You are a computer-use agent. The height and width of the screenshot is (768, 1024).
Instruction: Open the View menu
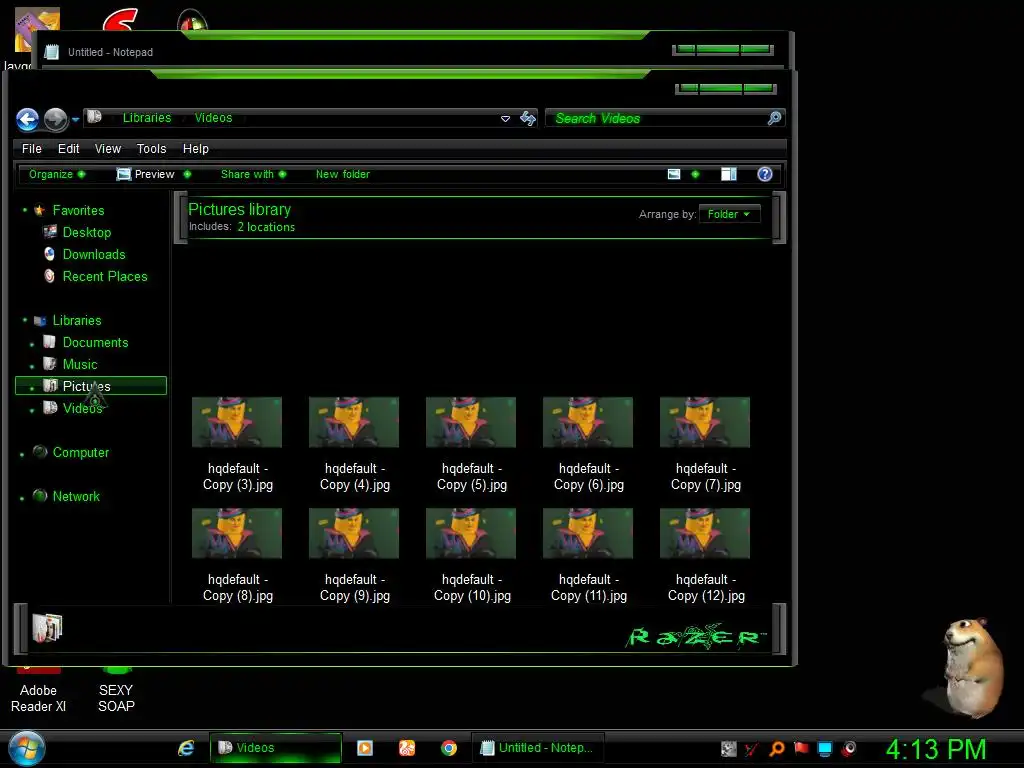click(108, 149)
